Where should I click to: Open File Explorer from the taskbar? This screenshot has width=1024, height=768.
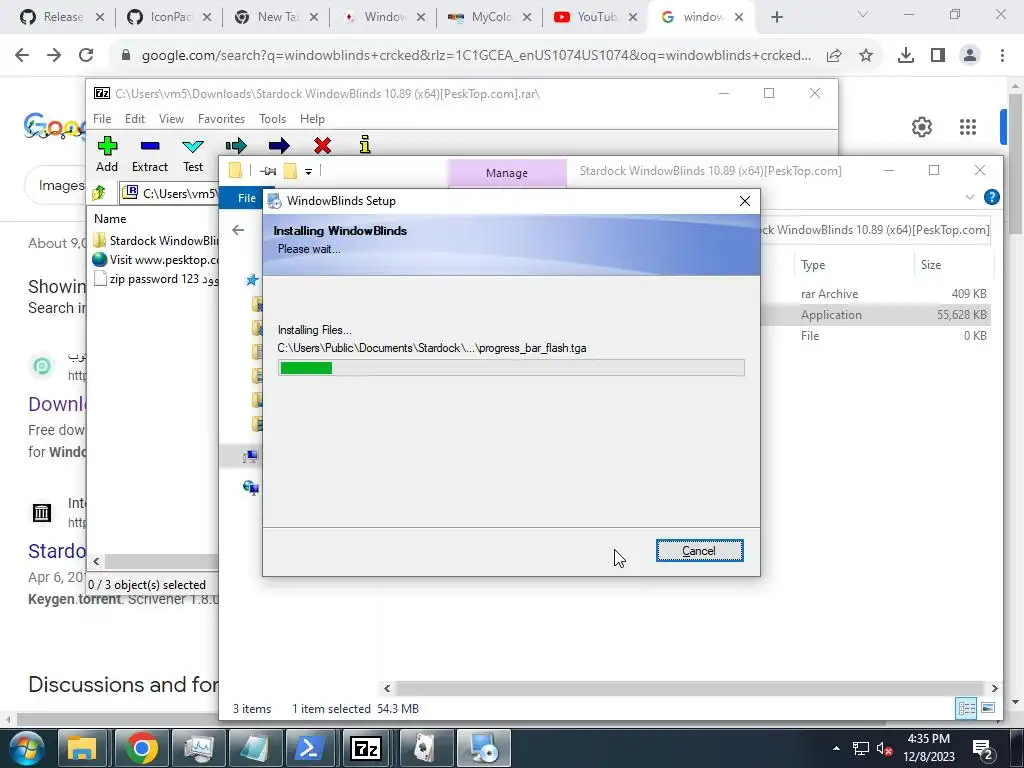[82, 748]
